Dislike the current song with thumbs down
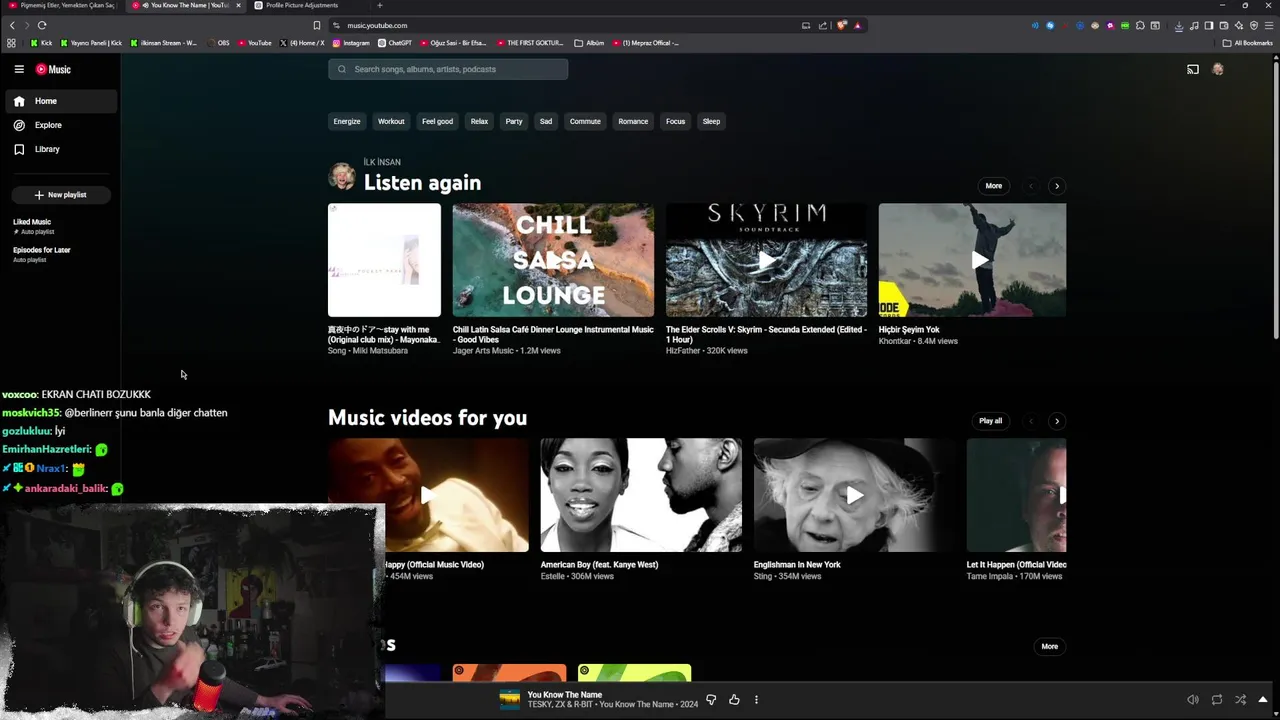The height and width of the screenshot is (720, 1280). [711, 700]
